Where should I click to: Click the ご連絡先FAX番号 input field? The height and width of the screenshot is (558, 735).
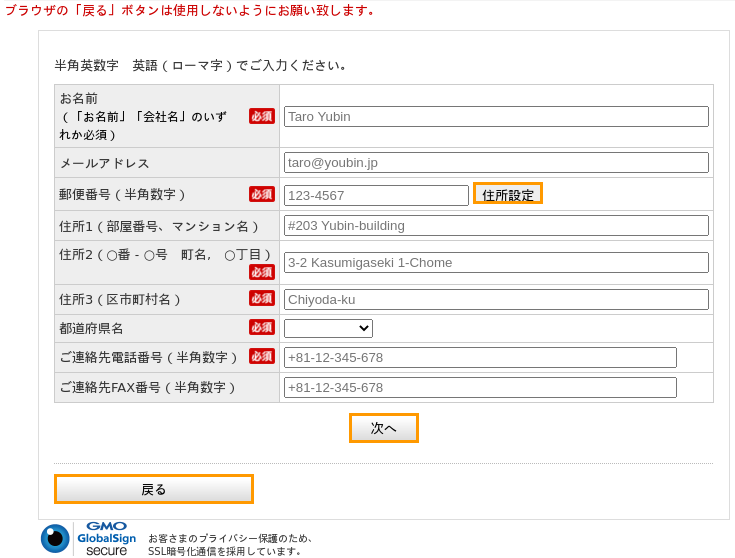(x=480, y=387)
